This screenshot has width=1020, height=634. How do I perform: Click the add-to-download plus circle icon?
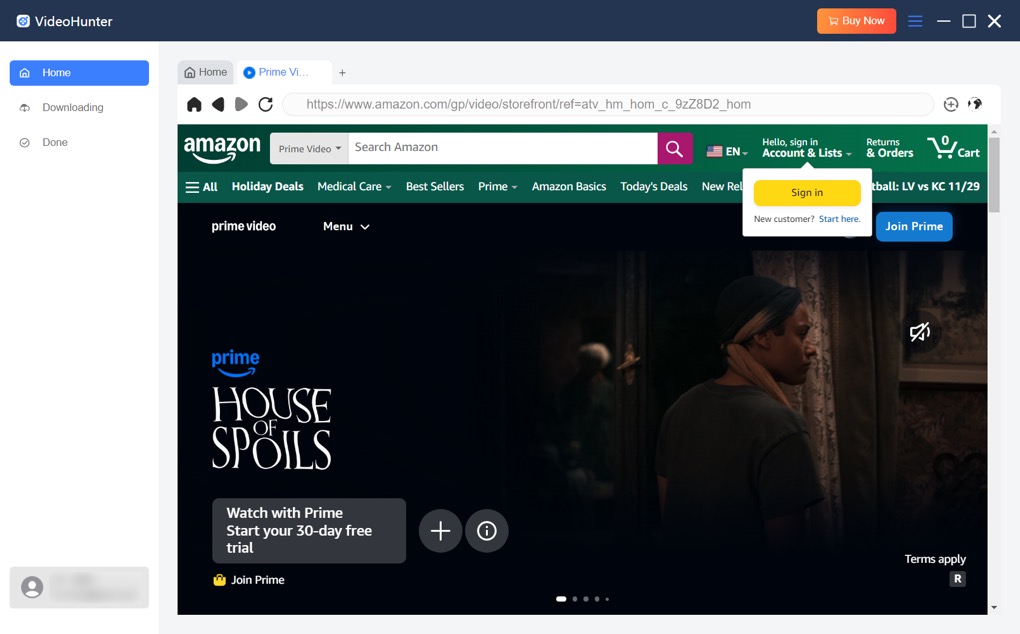(951, 104)
